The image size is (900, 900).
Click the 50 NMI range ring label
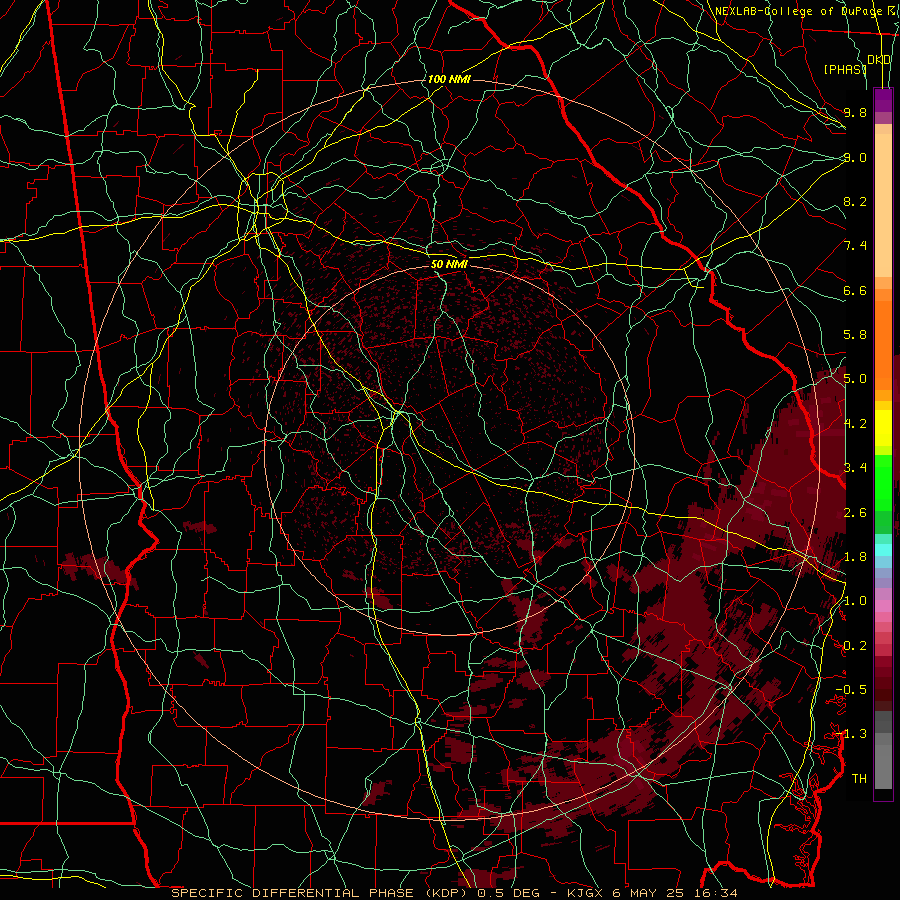(449, 265)
